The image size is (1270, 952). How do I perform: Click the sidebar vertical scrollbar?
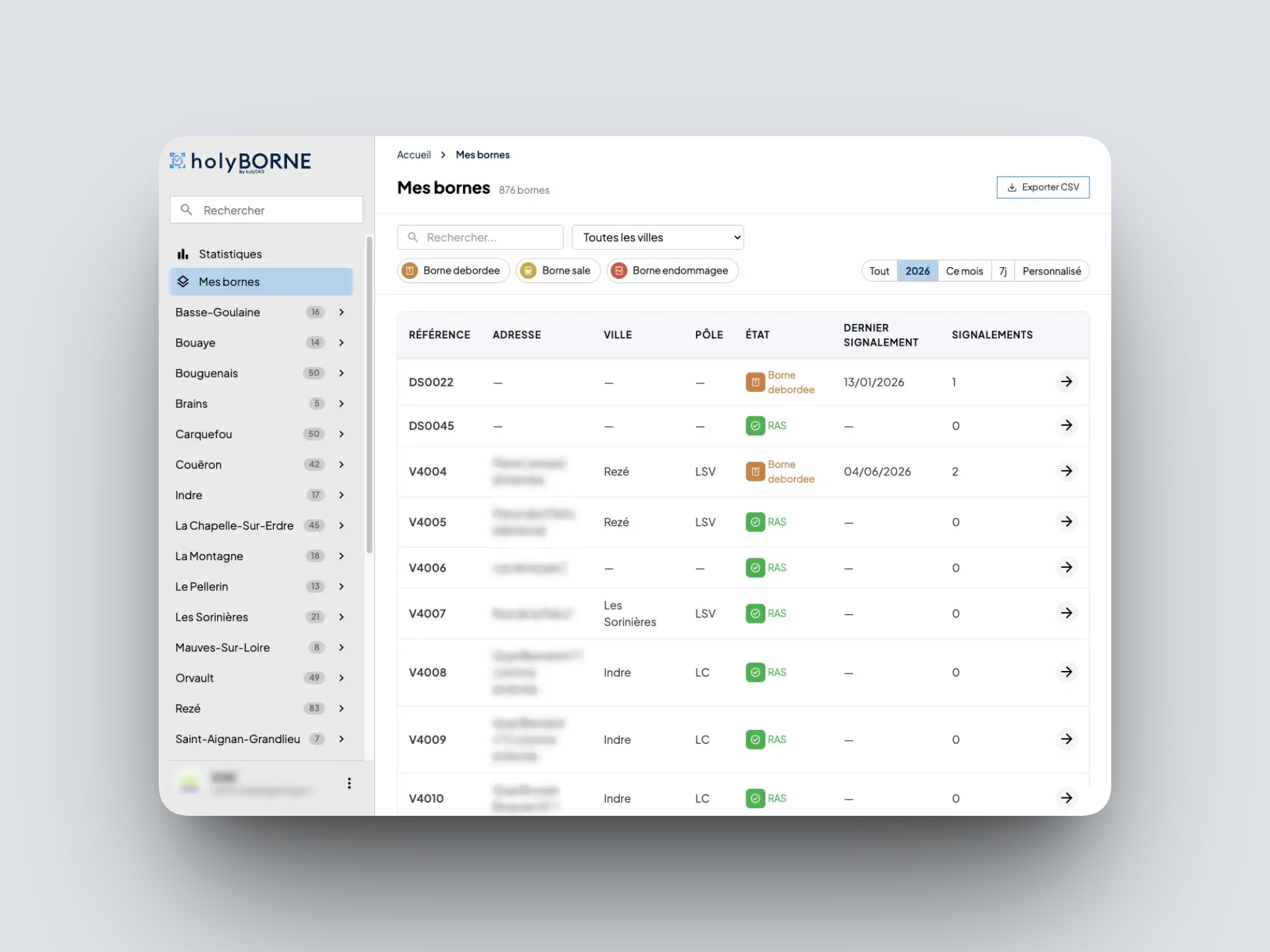pos(370,395)
